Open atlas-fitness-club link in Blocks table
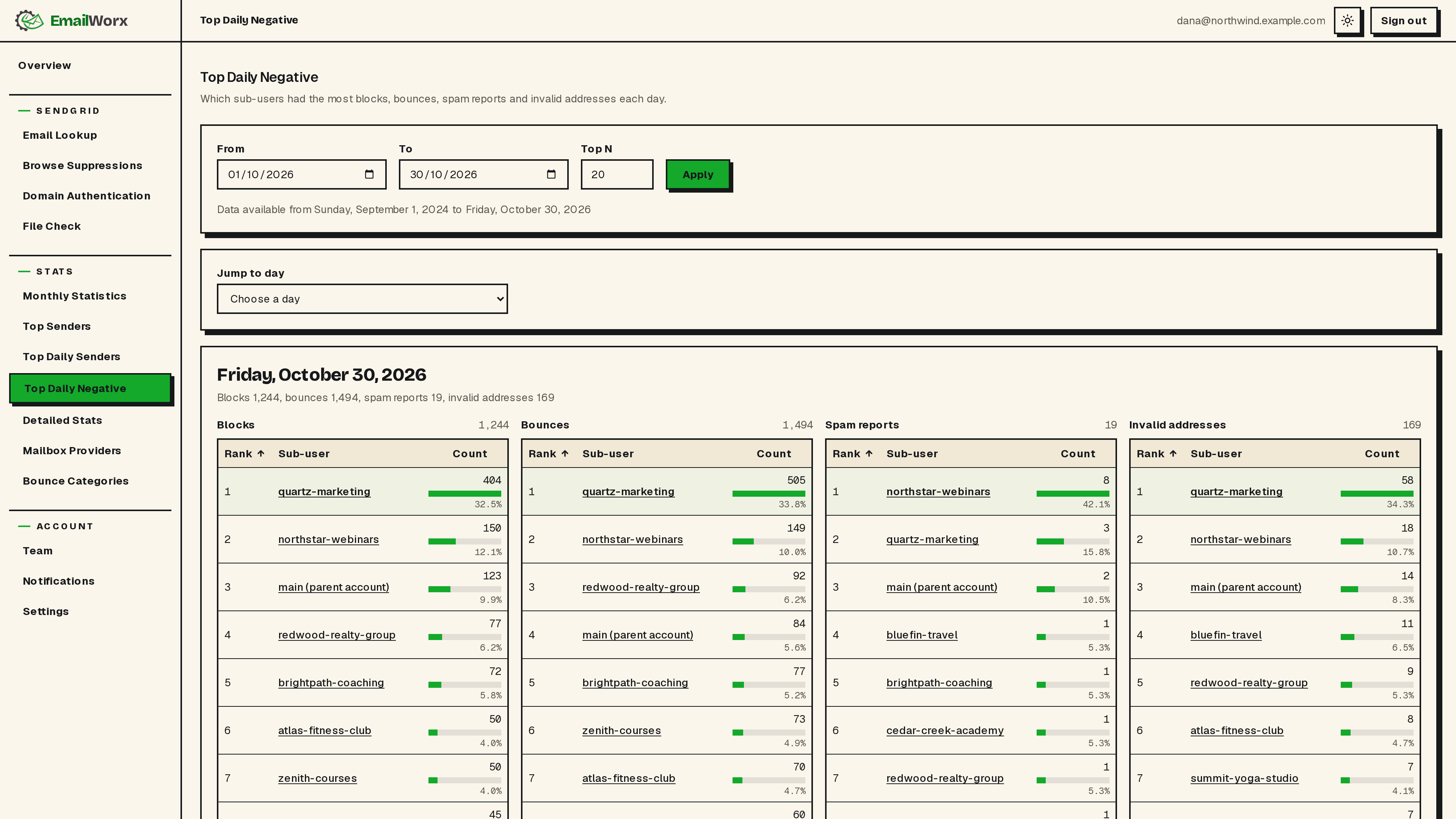Viewport: 1456px width, 819px height. click(x=325, y=730)
